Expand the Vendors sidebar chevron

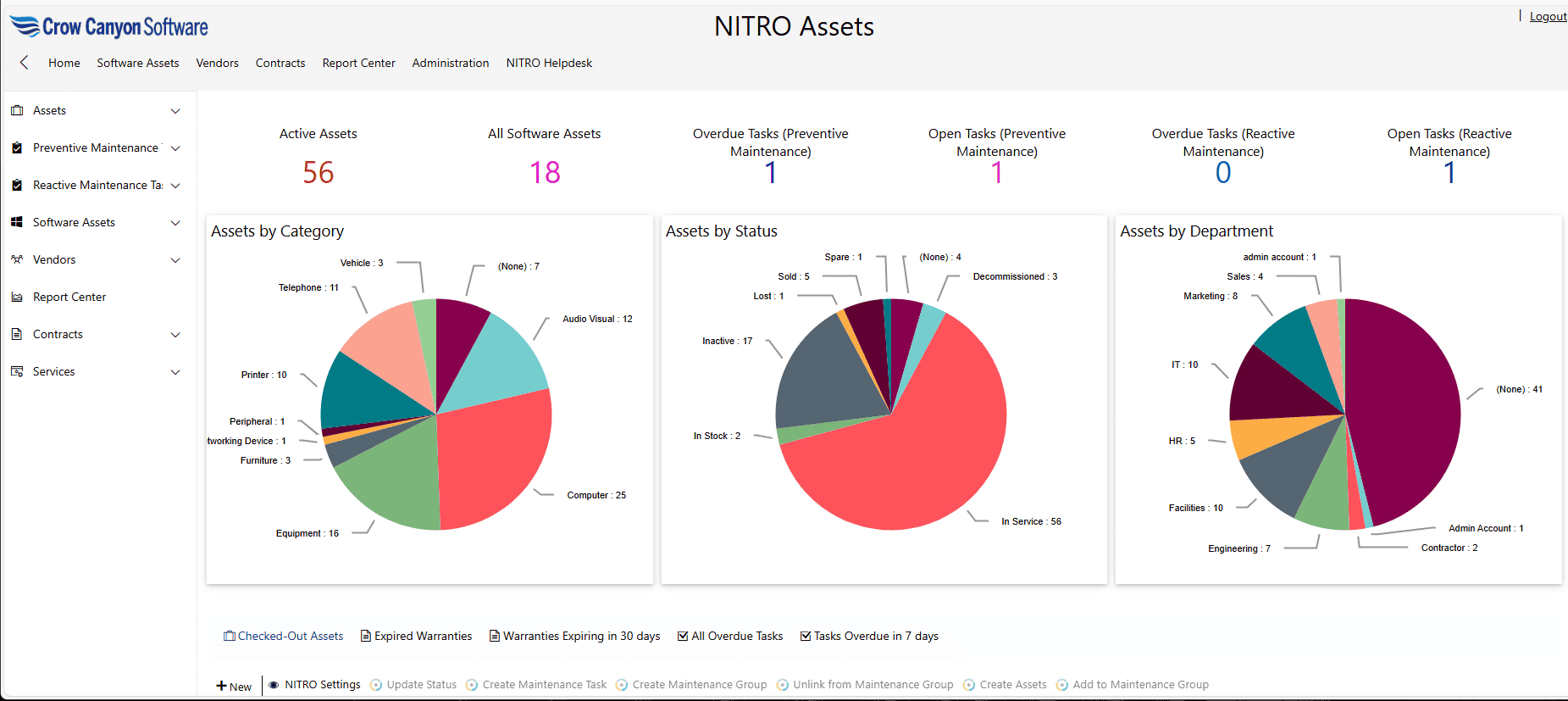click(175, 260)
